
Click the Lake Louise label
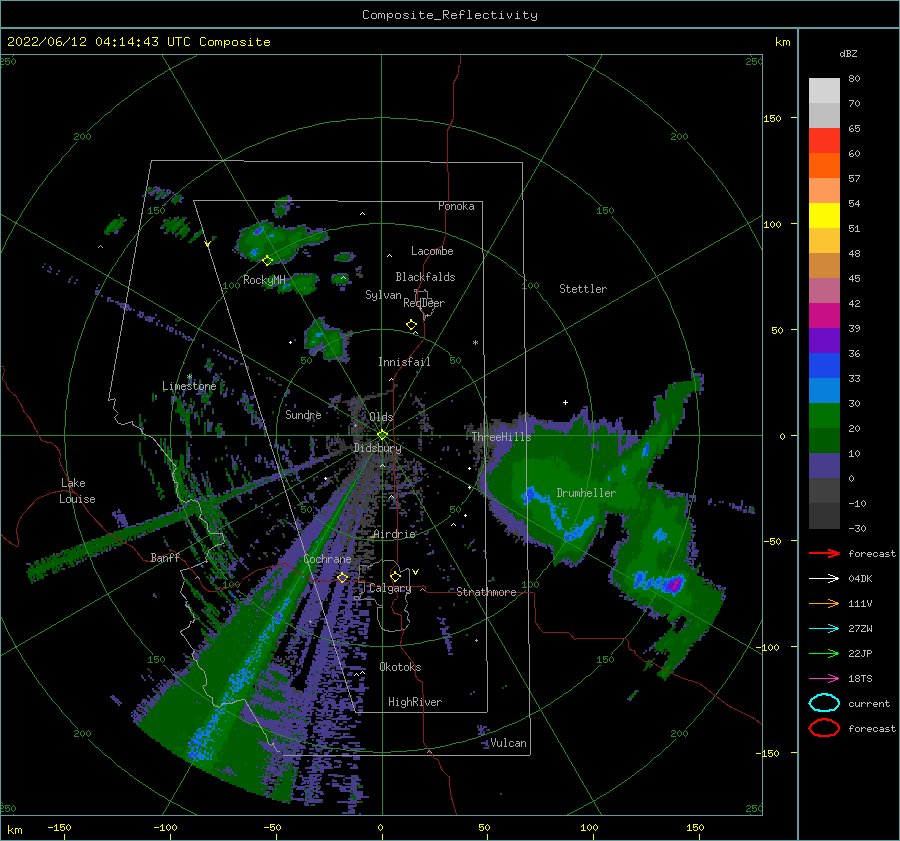(77, 491)
